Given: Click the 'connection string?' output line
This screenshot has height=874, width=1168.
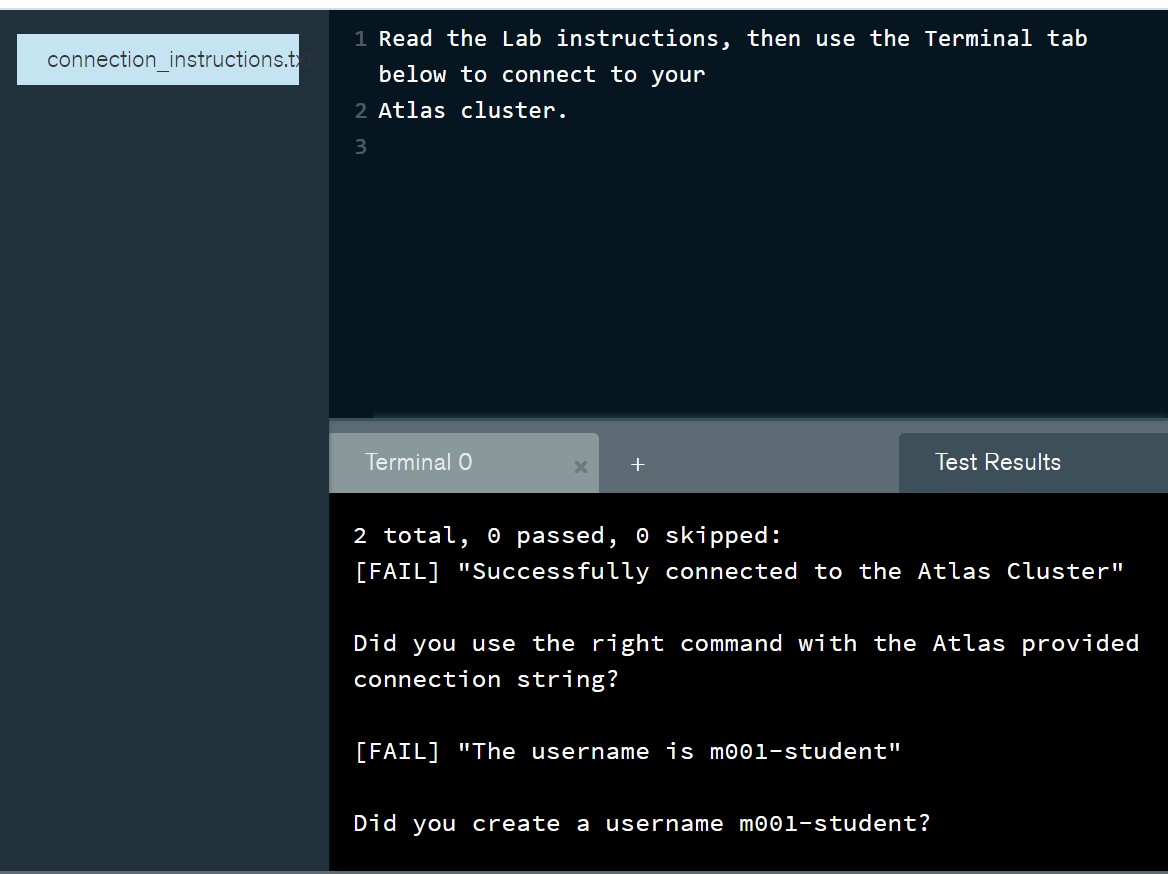Looking at the screenshot, I should click(x=486, y=680).
